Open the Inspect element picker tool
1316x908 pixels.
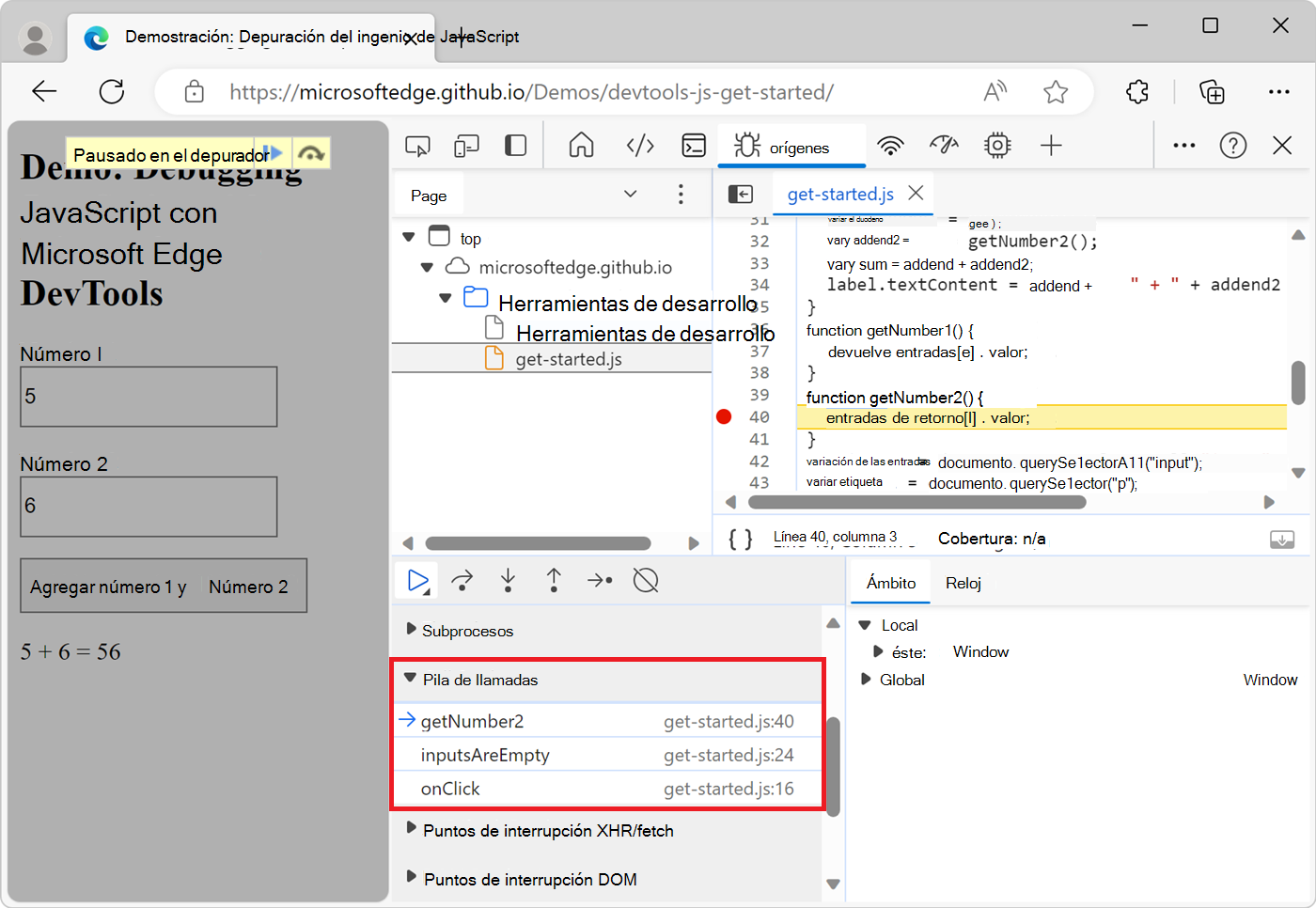point(417,146)
